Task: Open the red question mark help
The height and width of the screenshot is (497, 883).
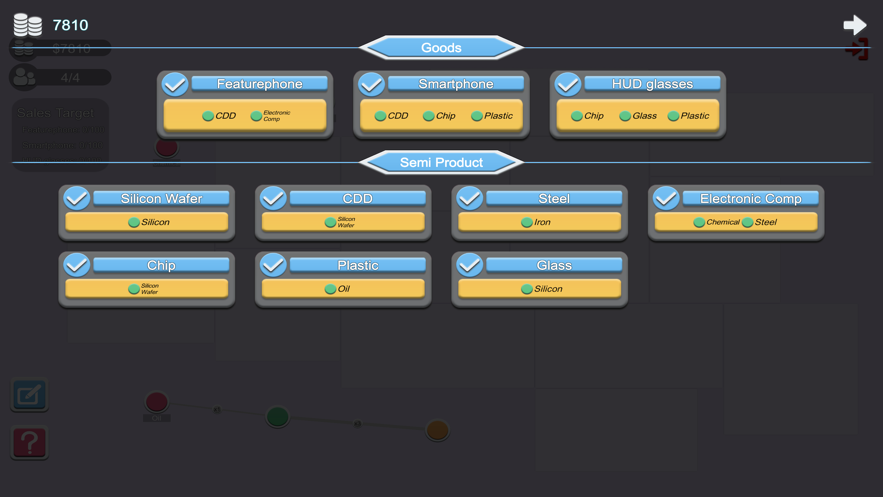Action: (x=29, y=442)
